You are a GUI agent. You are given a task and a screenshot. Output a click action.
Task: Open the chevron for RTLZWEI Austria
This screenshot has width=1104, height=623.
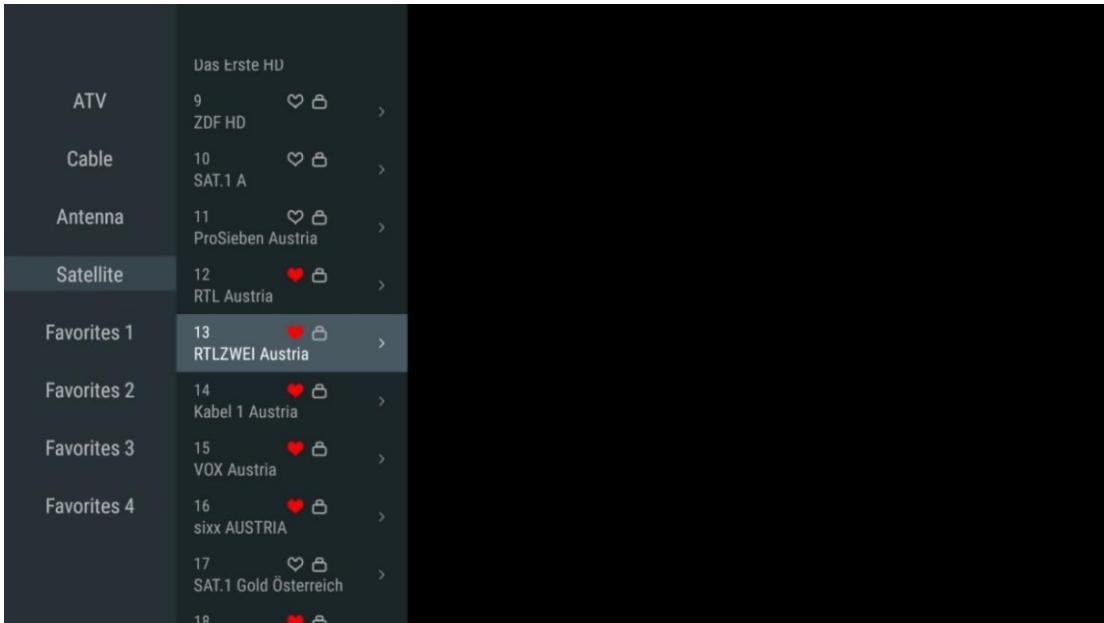click(381, 343)
